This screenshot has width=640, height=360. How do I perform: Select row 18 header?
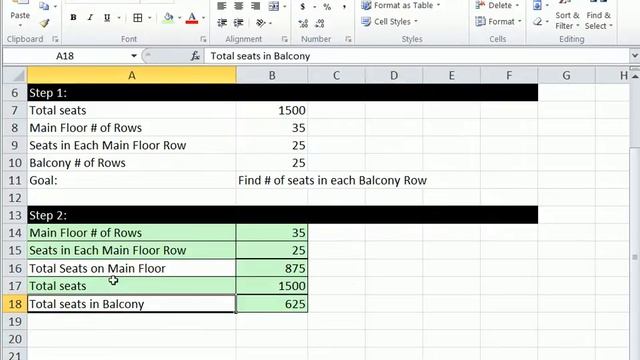(x=15, y=304)
